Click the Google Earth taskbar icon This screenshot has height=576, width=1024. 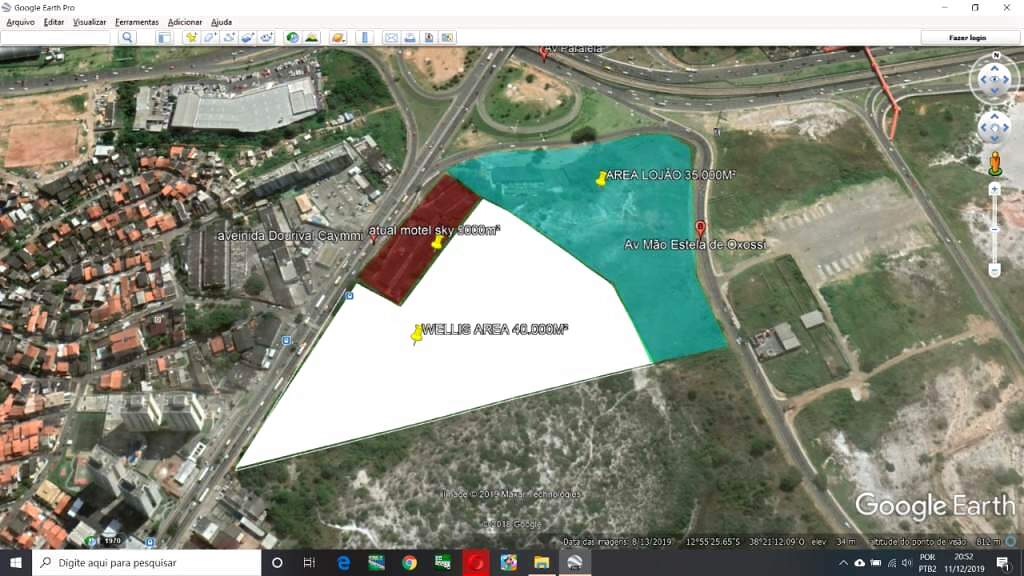[575, 562]
